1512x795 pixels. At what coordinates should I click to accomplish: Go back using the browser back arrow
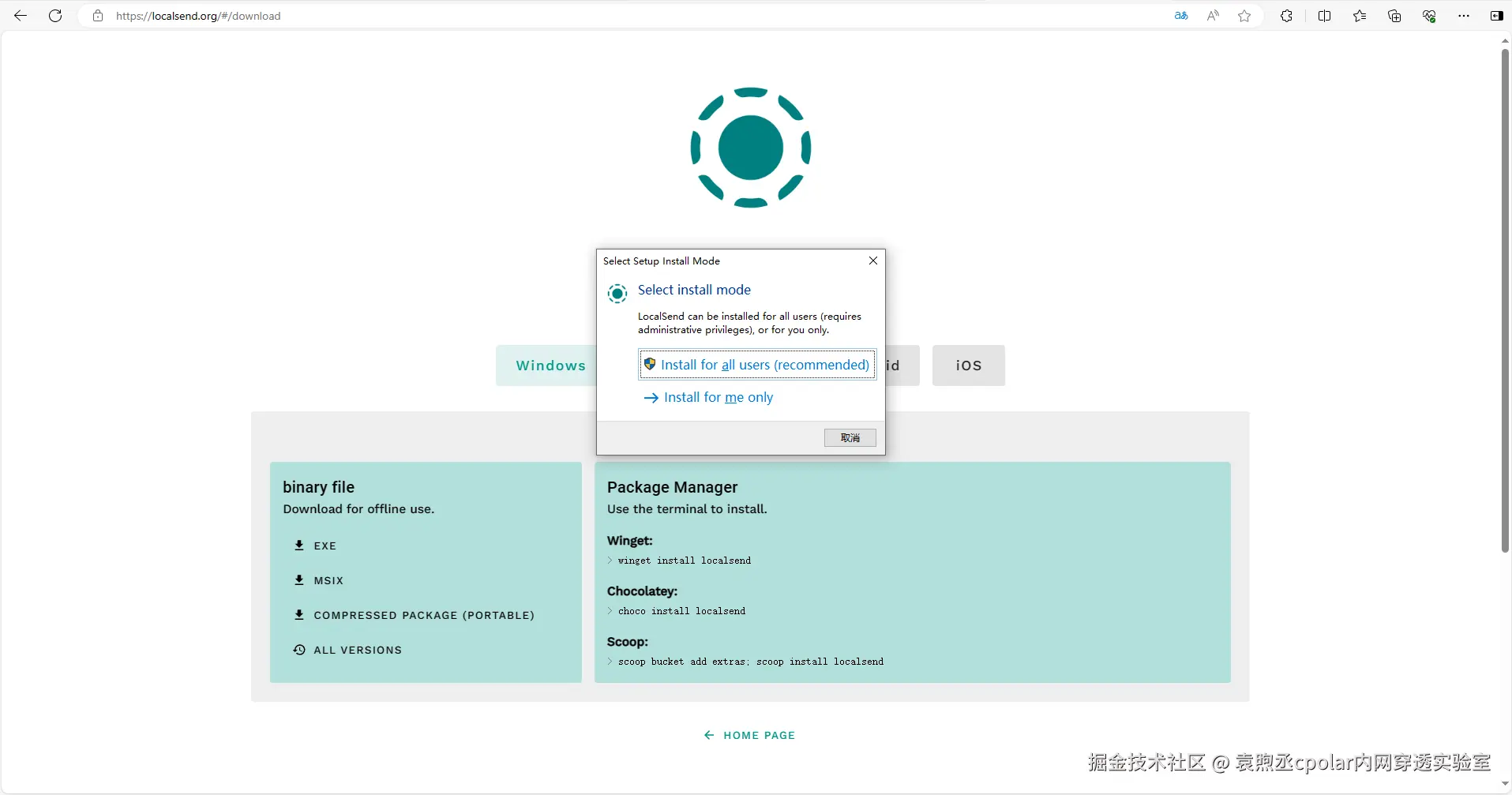point(21,16)
